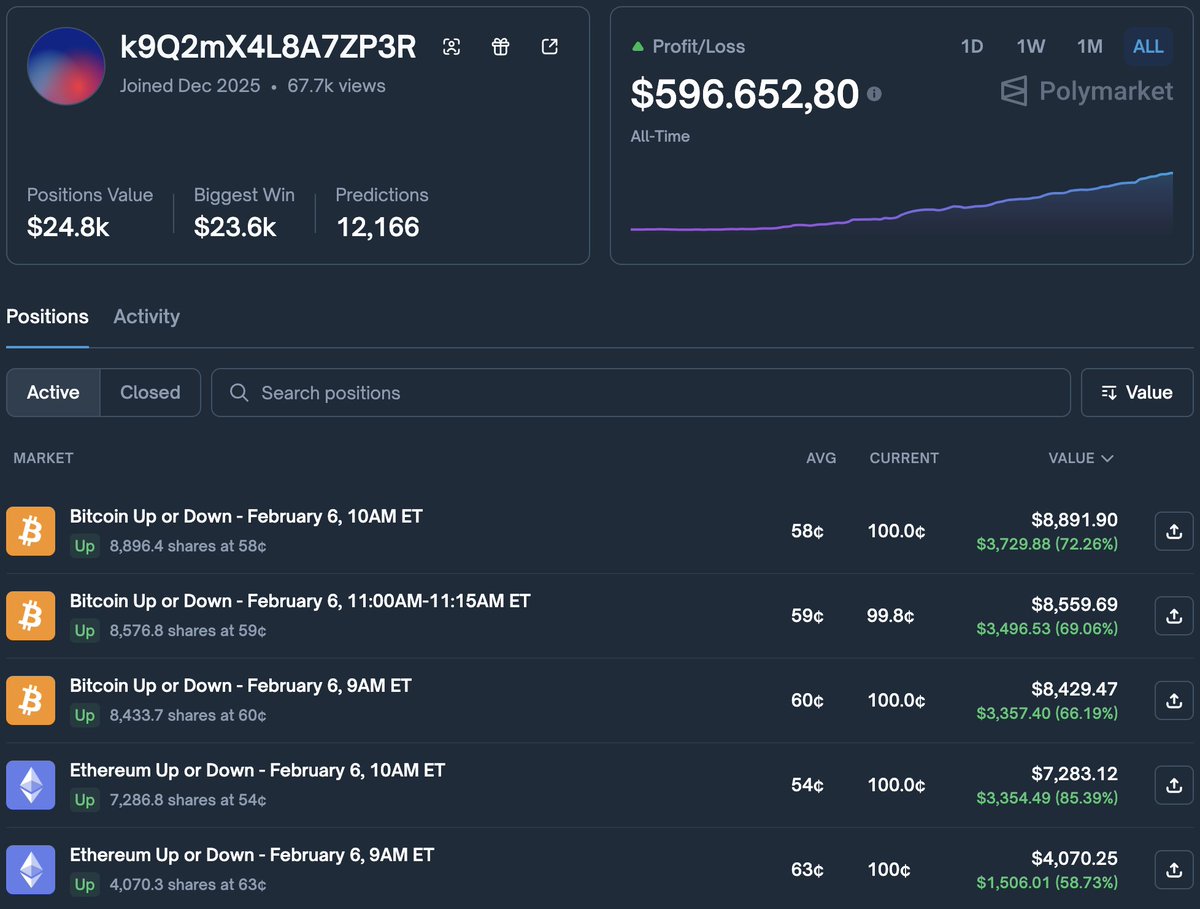Screen dimensions: 1200x909
Task: Show Active positions
Action: click(53, 393)
